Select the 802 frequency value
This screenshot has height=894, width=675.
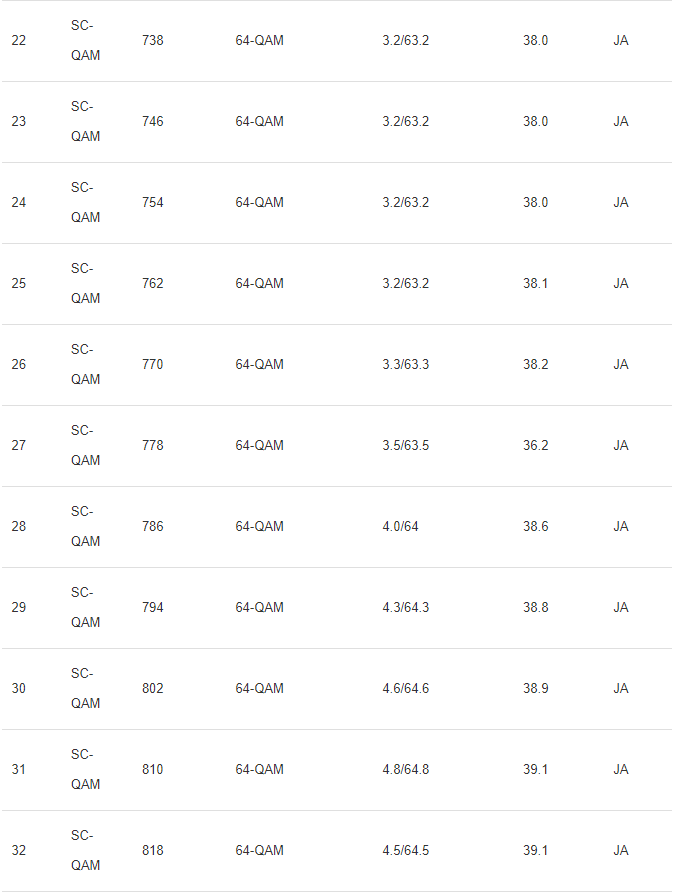click(153, 689)
